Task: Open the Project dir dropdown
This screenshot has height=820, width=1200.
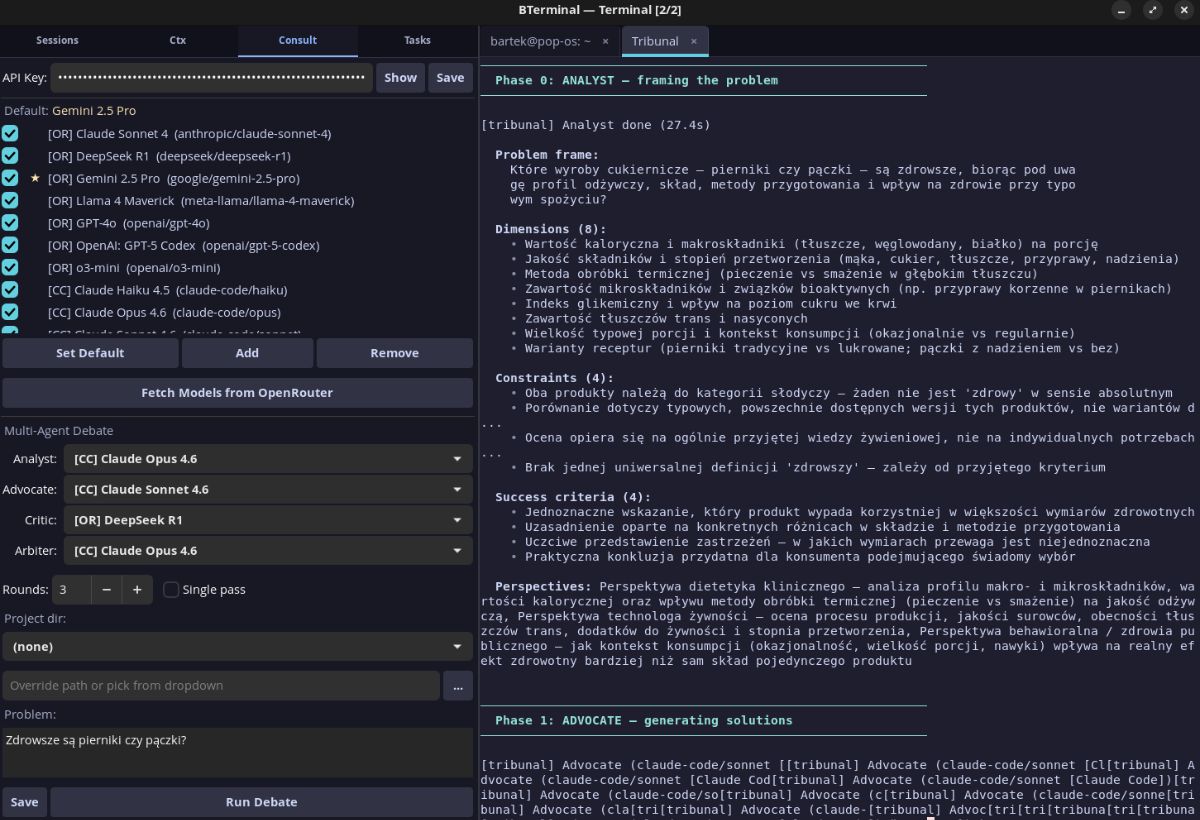Action: point(237,647)
